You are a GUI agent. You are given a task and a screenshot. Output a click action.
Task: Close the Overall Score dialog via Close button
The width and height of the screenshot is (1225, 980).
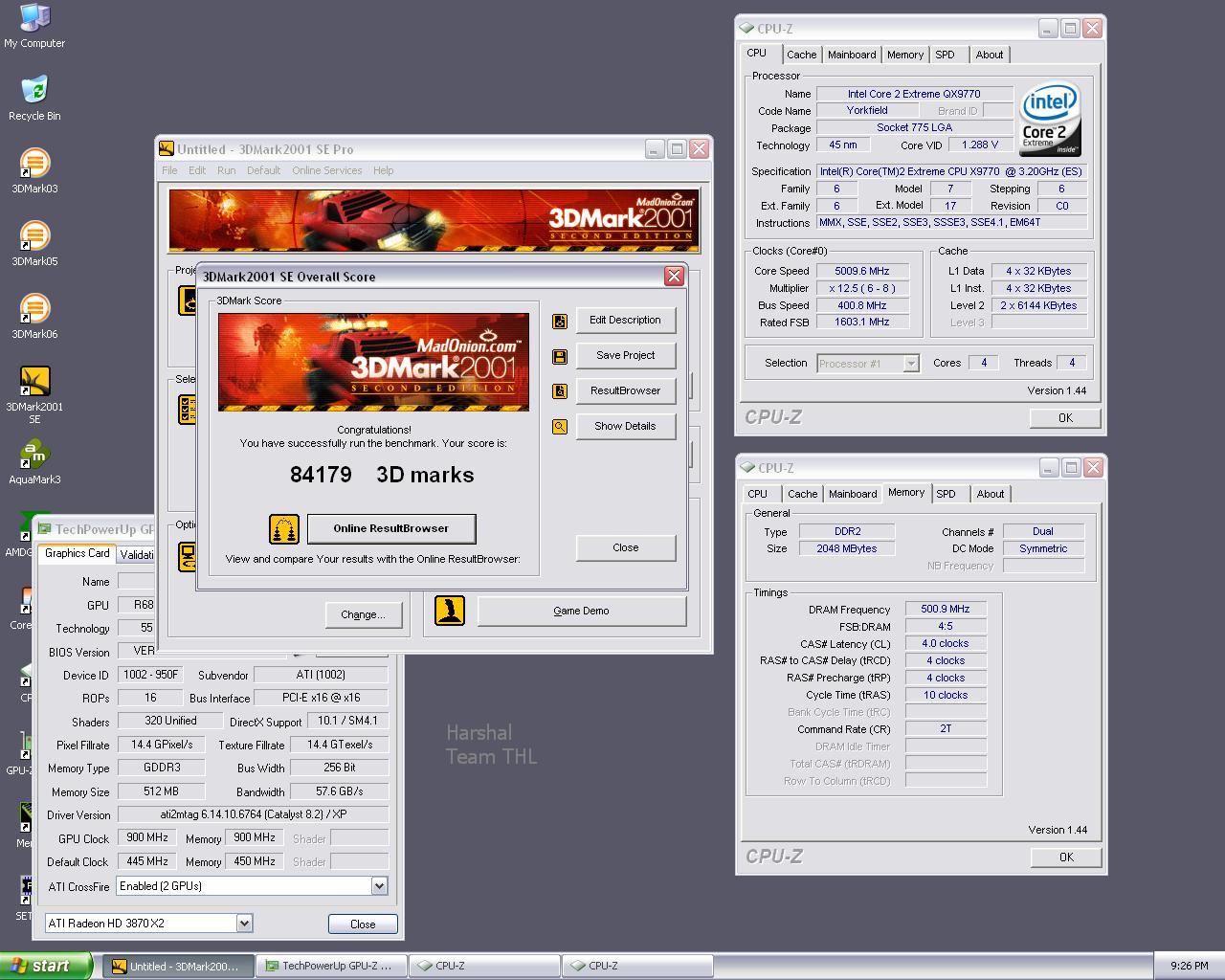(x=625, y=548)
